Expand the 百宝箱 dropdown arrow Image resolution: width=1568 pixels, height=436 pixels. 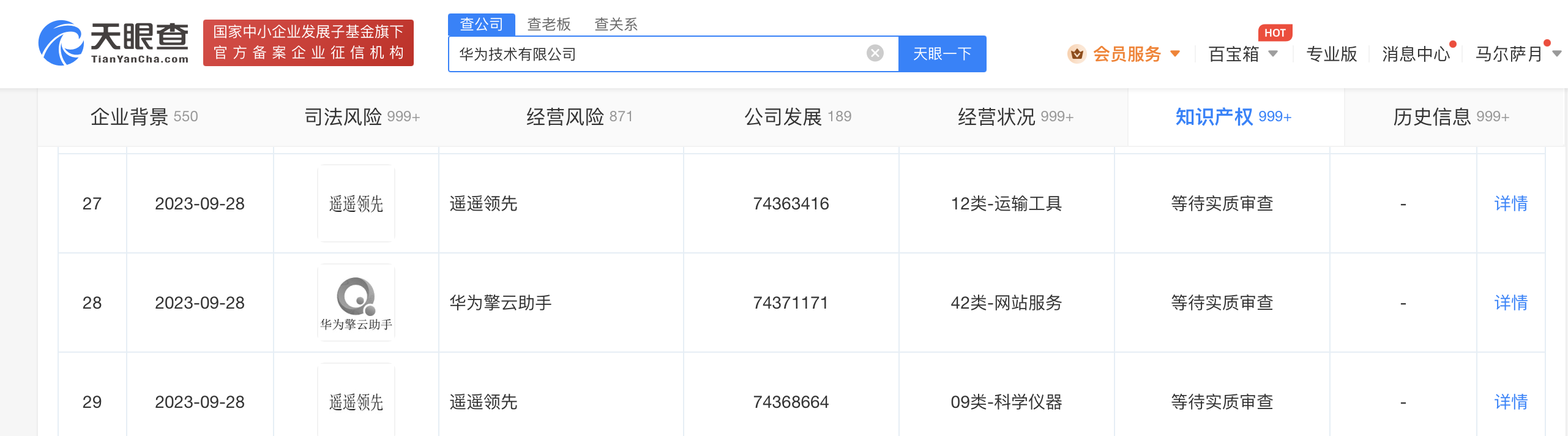click(x=1273, y=54)
